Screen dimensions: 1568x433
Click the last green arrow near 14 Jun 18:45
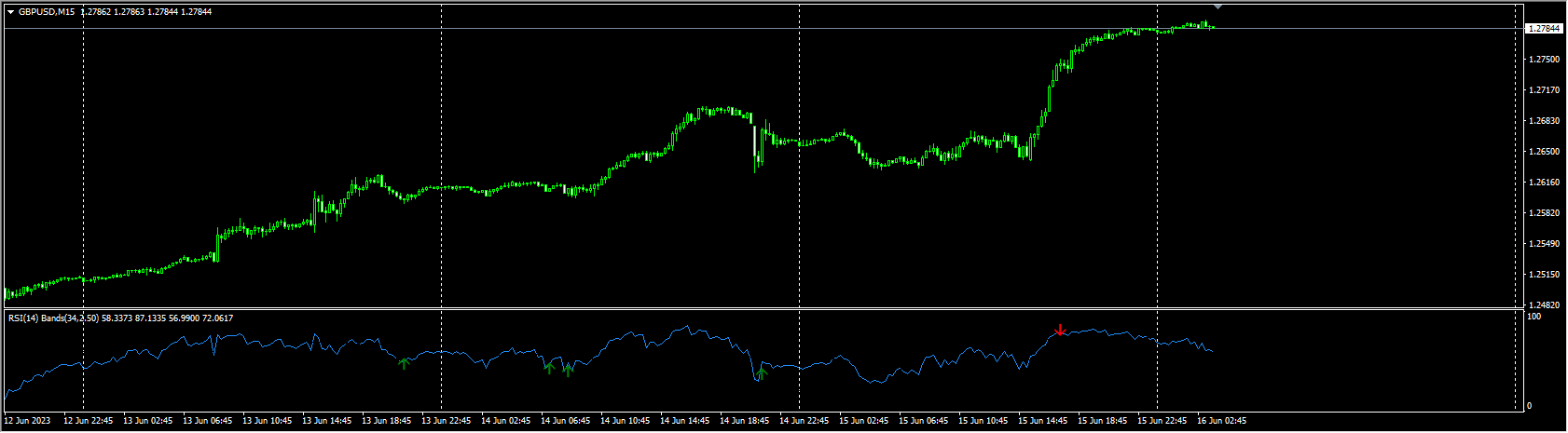(x=762, y=373)
